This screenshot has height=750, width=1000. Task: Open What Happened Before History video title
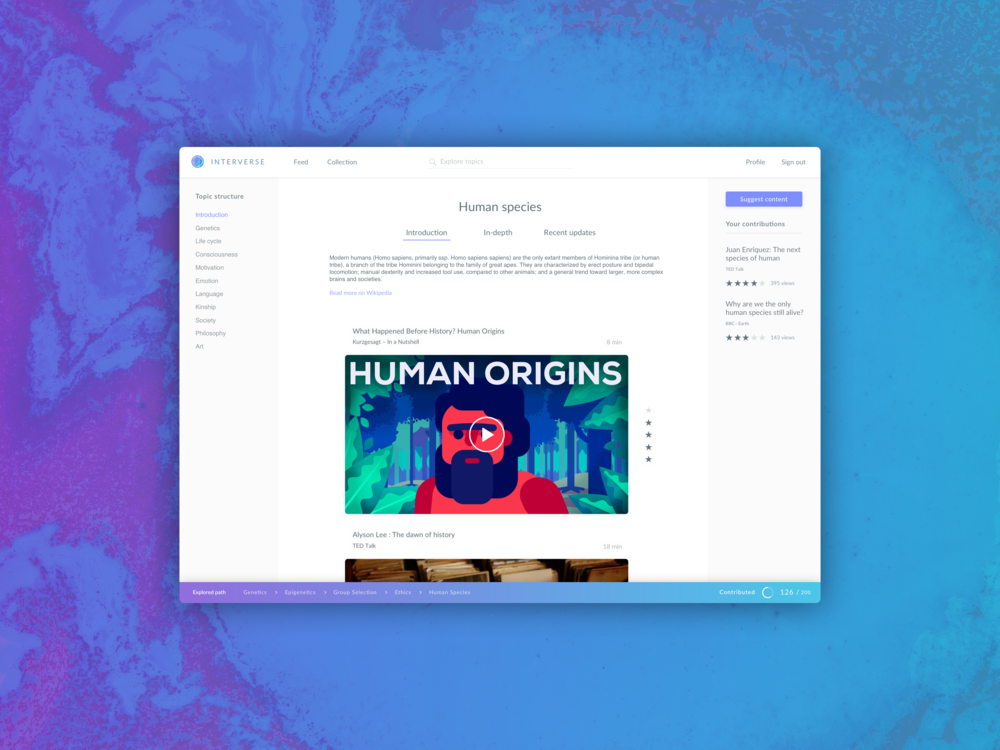coord(429,331)
